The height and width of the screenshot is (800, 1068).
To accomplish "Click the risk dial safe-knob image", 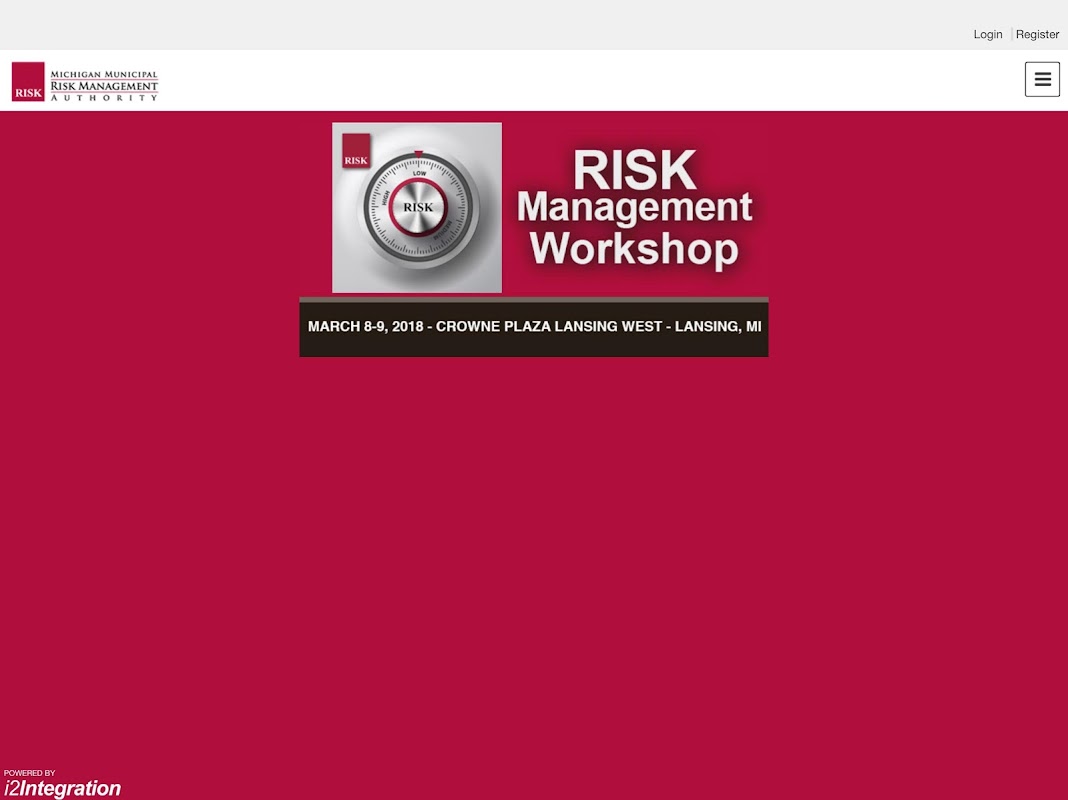I will pos(417,208).
